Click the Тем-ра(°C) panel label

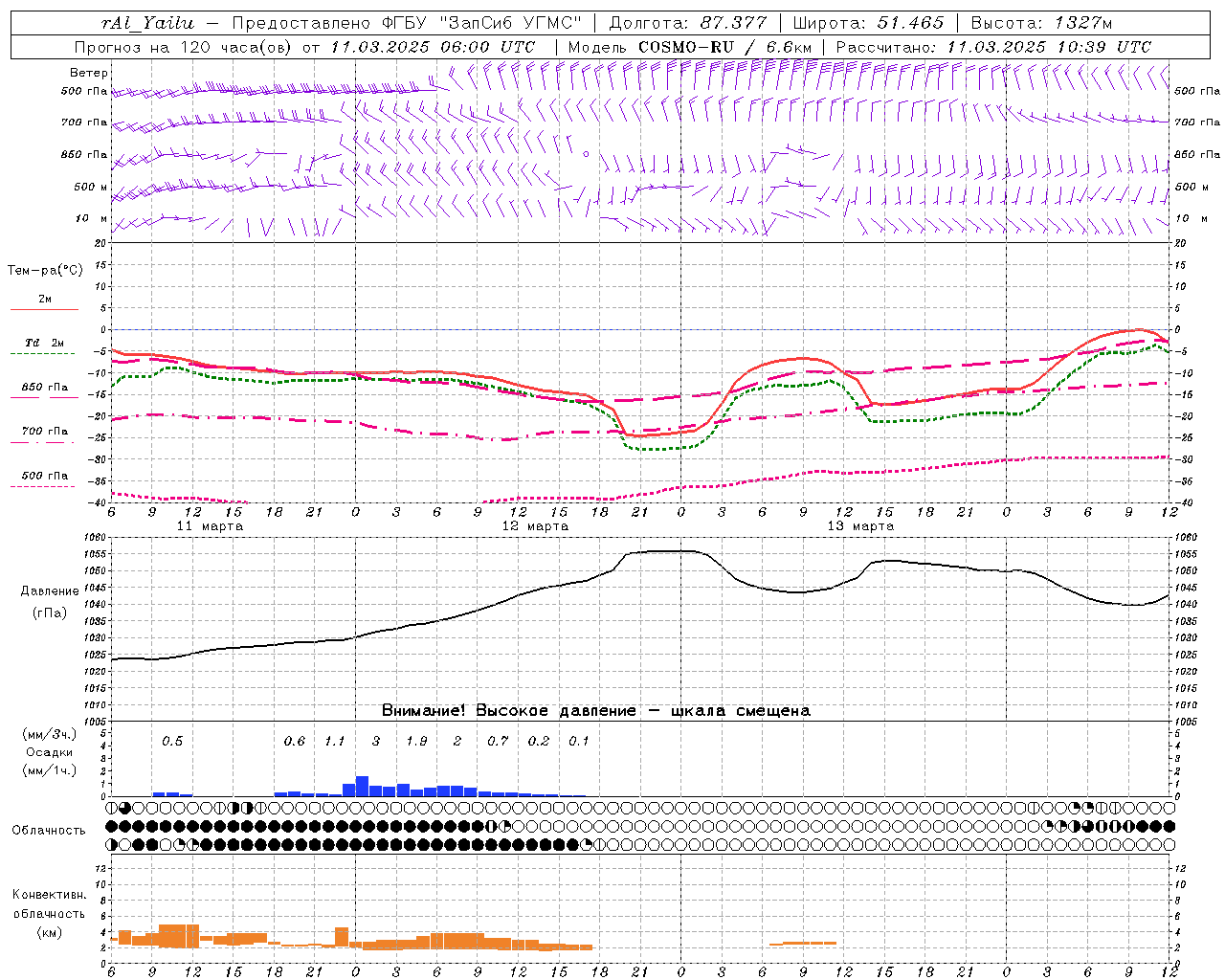pyautogui.click(x=45, y=271)
